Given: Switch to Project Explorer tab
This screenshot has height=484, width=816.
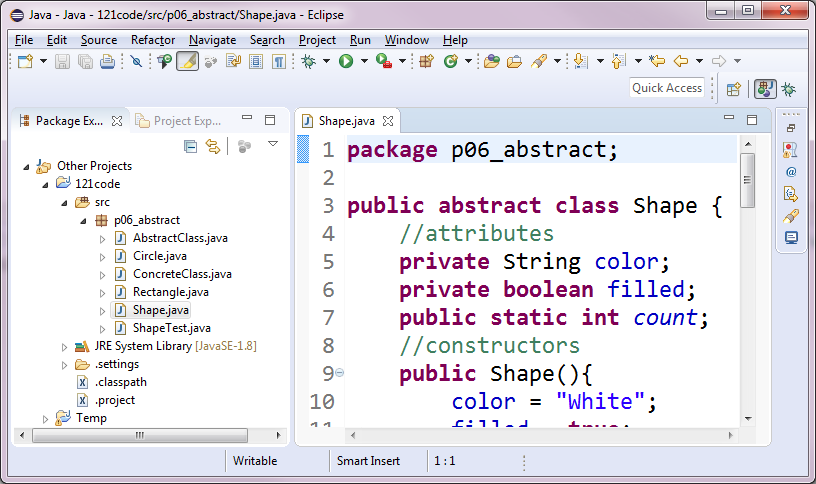Looking at the screenshot, I should pyautogui.click(x=179, y=121).
